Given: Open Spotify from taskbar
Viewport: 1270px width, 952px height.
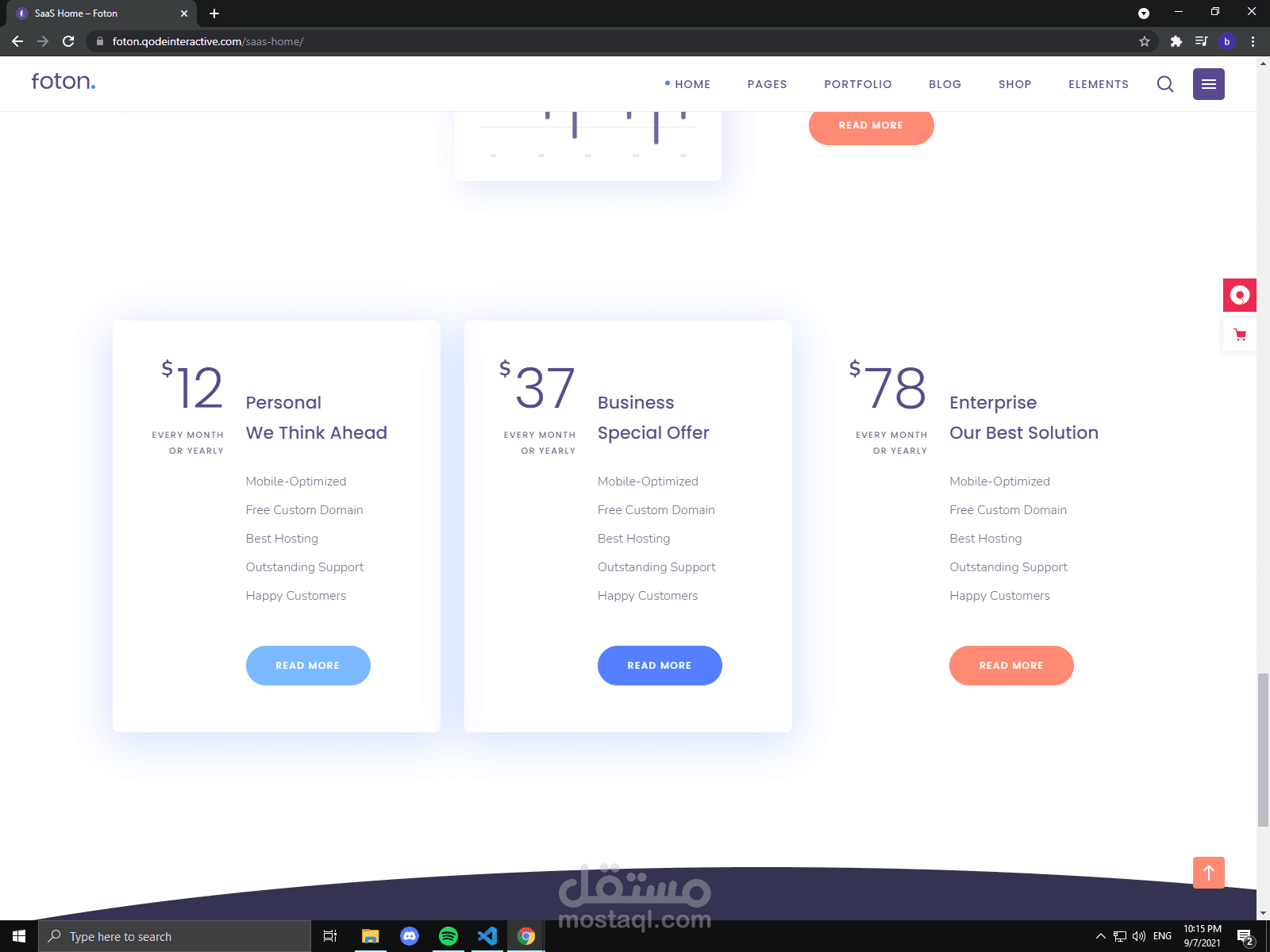Looking at the screenshot, I should (448, 936).
